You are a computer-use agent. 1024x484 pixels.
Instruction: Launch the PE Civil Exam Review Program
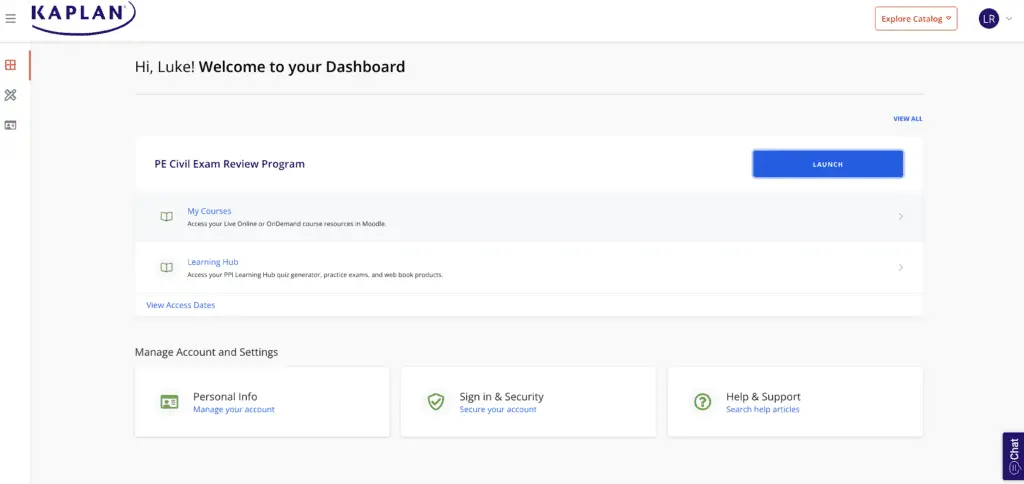click(x=827, y=164)
